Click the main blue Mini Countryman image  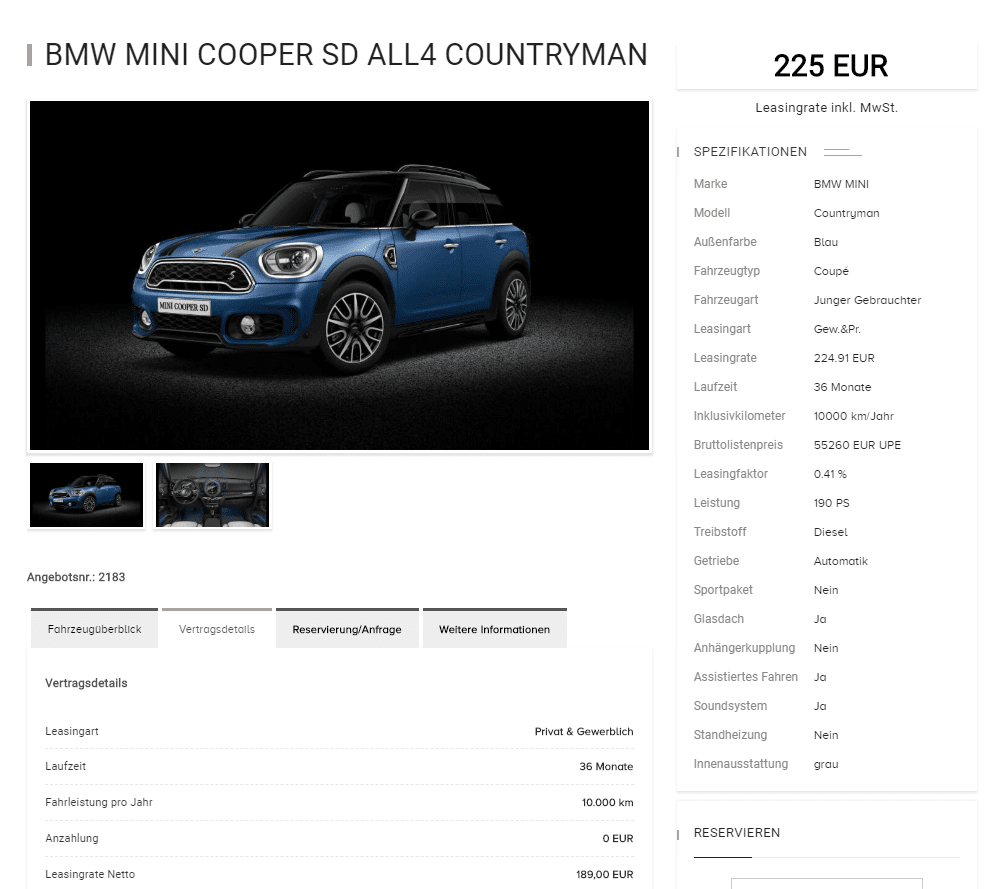tap(339, 275)
